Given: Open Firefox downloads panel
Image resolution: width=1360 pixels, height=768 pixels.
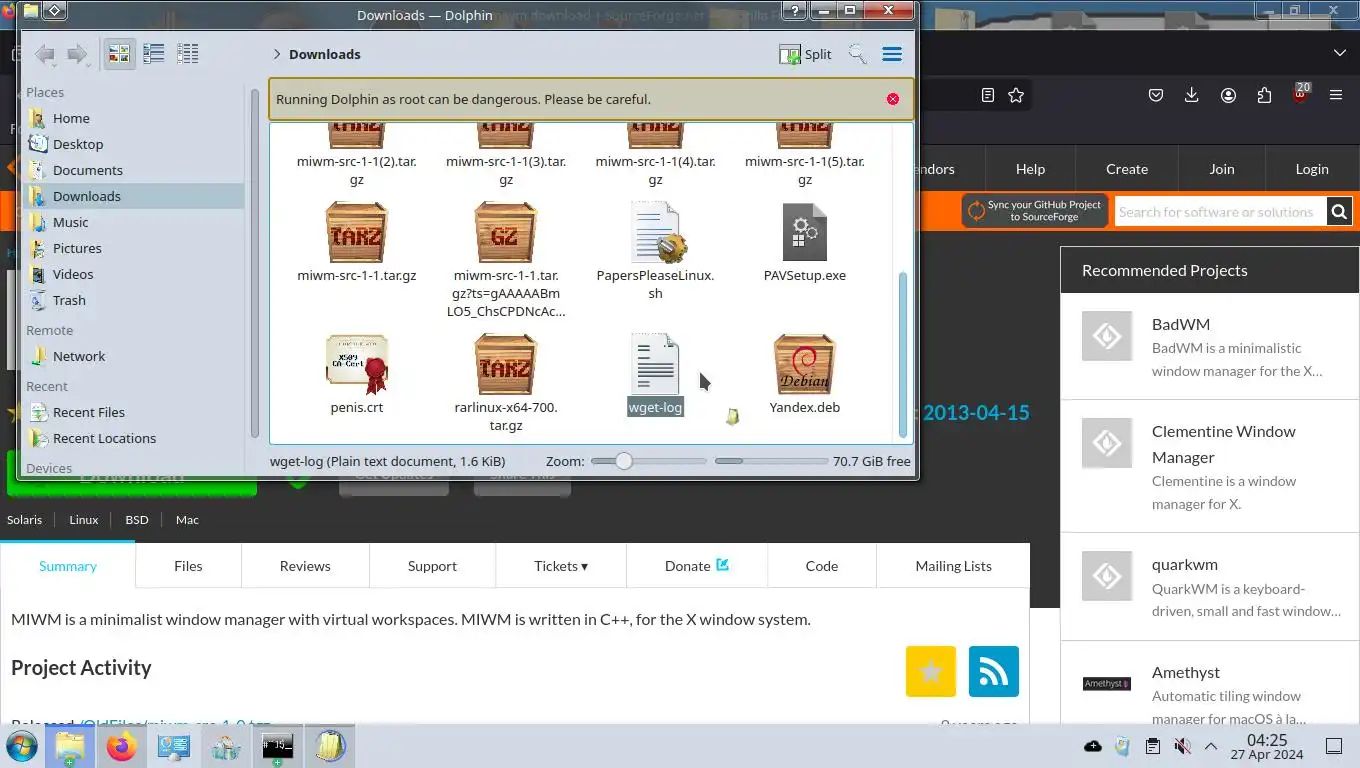Looking at the screenshot, I should [x=1191, y=95].
